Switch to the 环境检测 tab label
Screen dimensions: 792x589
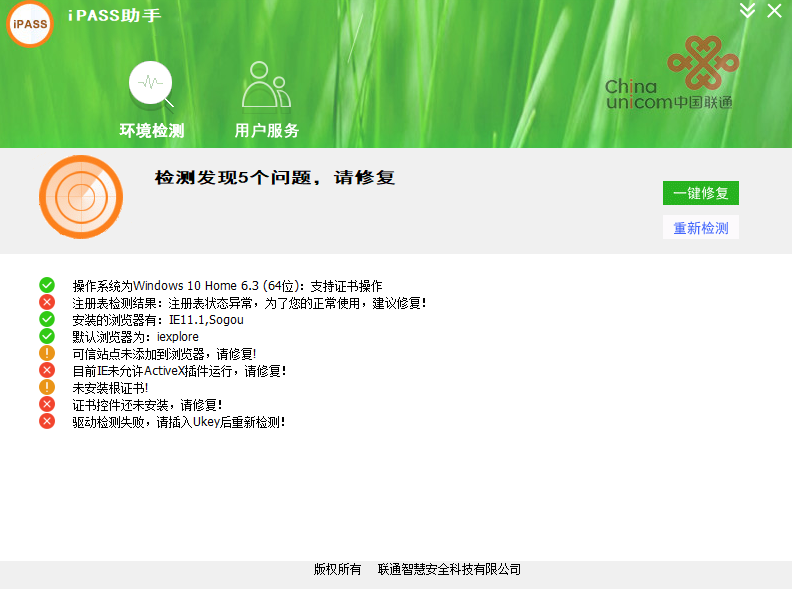[152, 131]
